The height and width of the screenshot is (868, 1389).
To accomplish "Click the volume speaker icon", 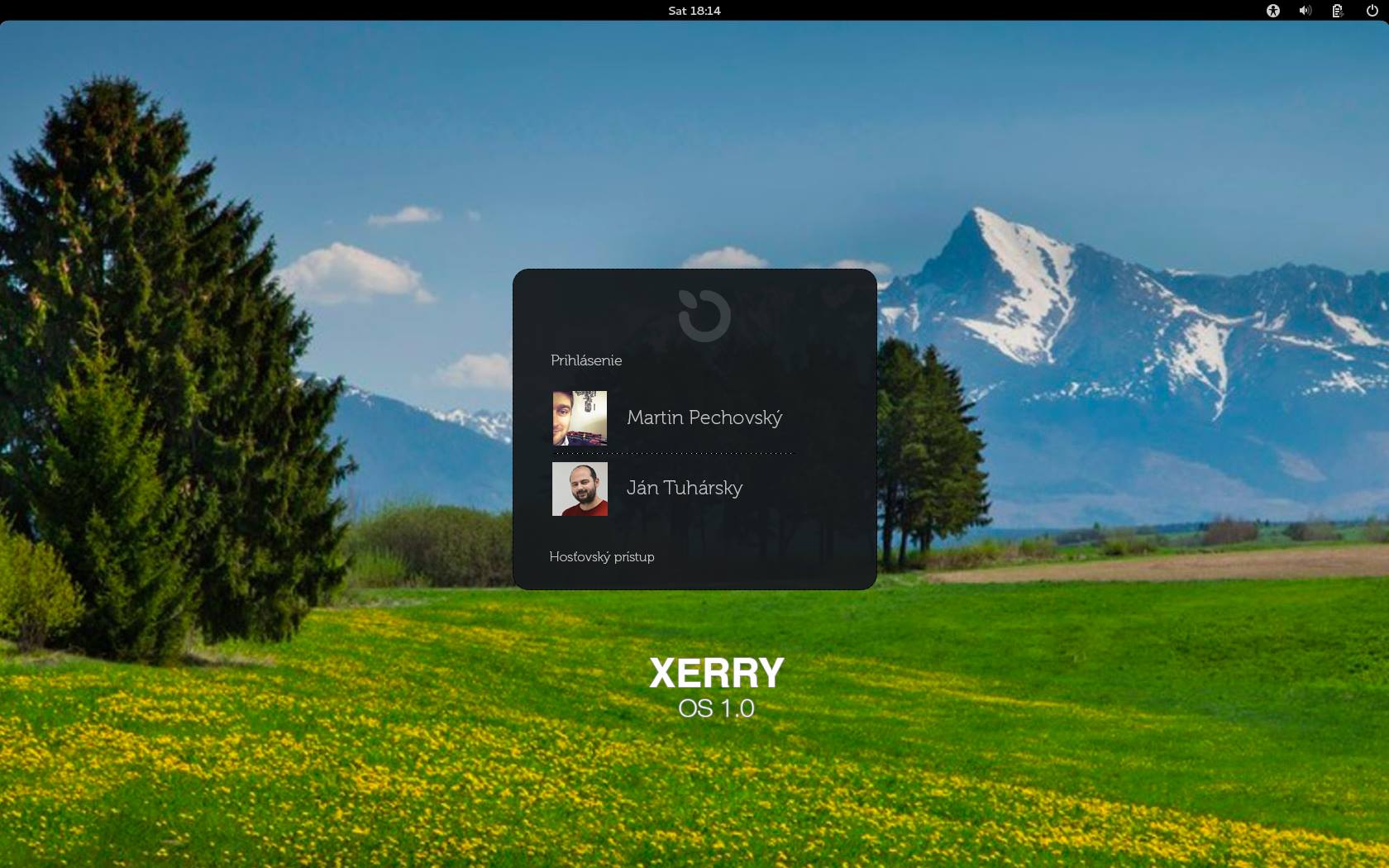I will [x=1305, y=11].
